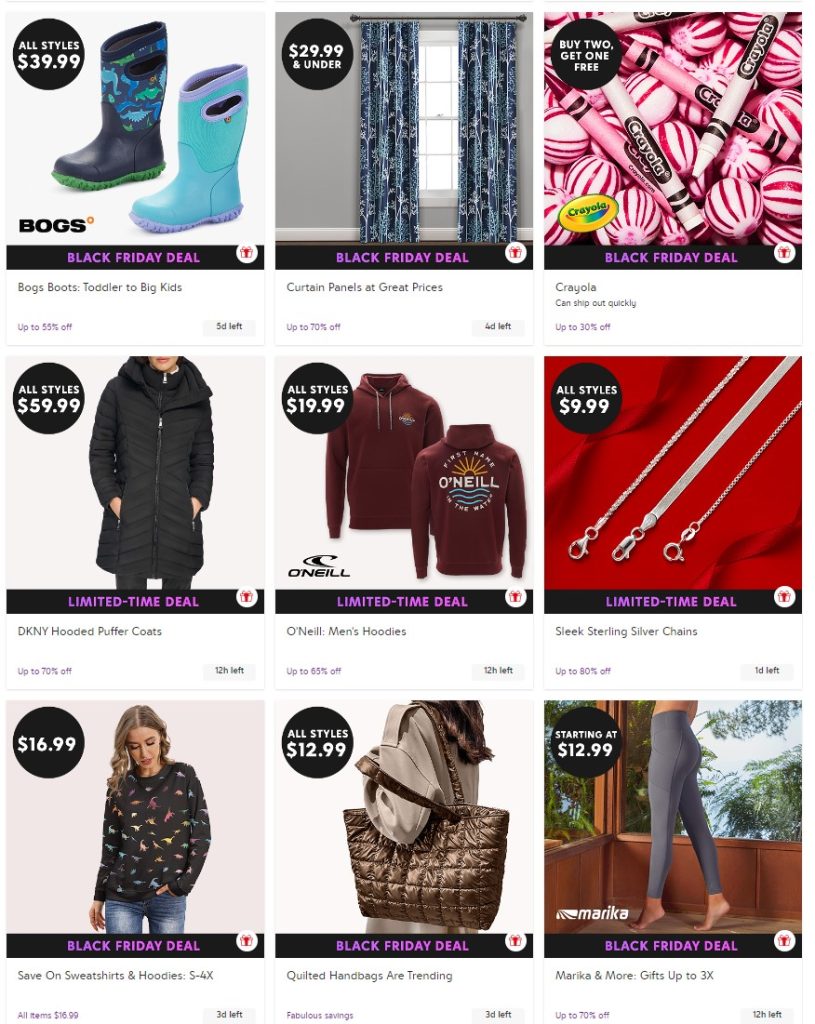Click Marika & More: Gifts Up to 3X

[634, 976]
